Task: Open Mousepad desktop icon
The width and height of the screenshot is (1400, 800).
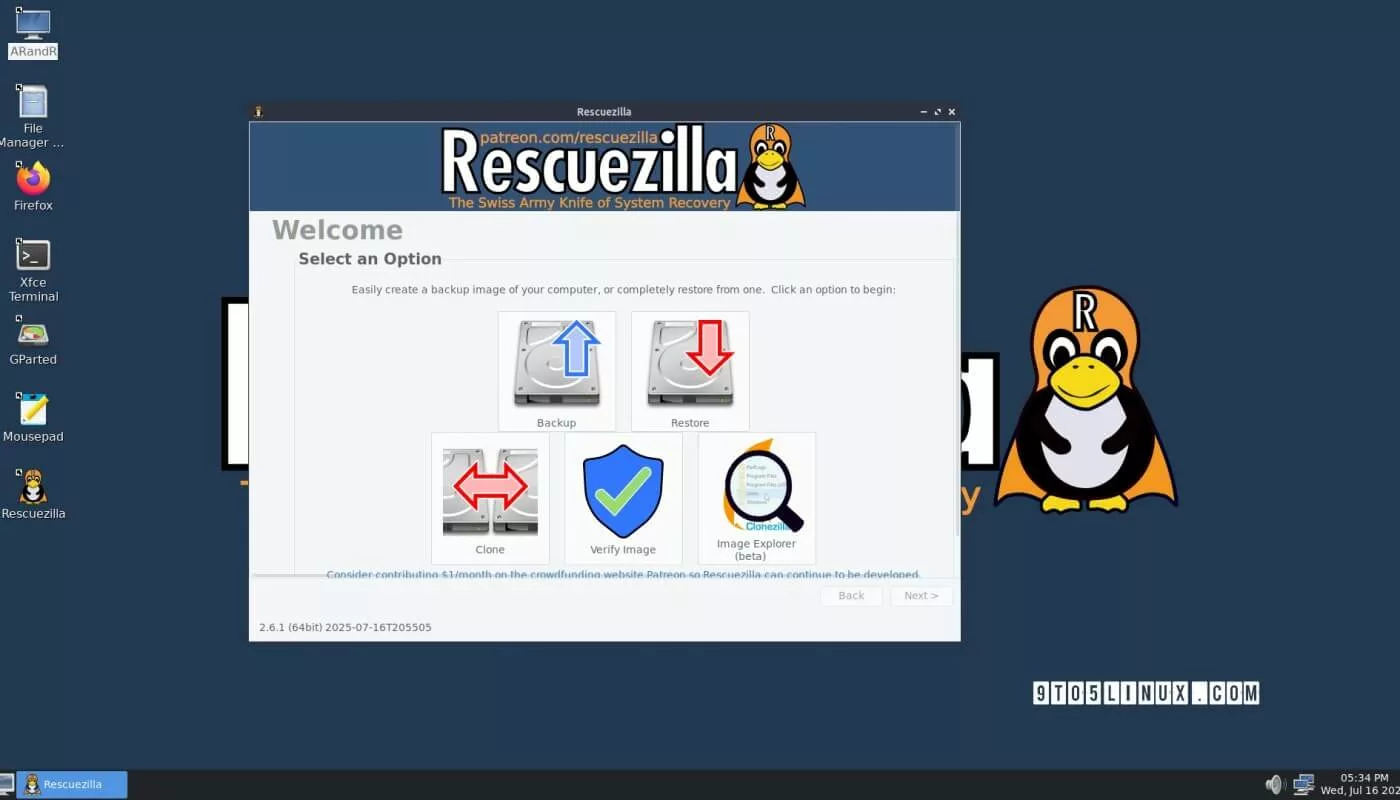Action: pyautogui.click(x=33, y=417)
